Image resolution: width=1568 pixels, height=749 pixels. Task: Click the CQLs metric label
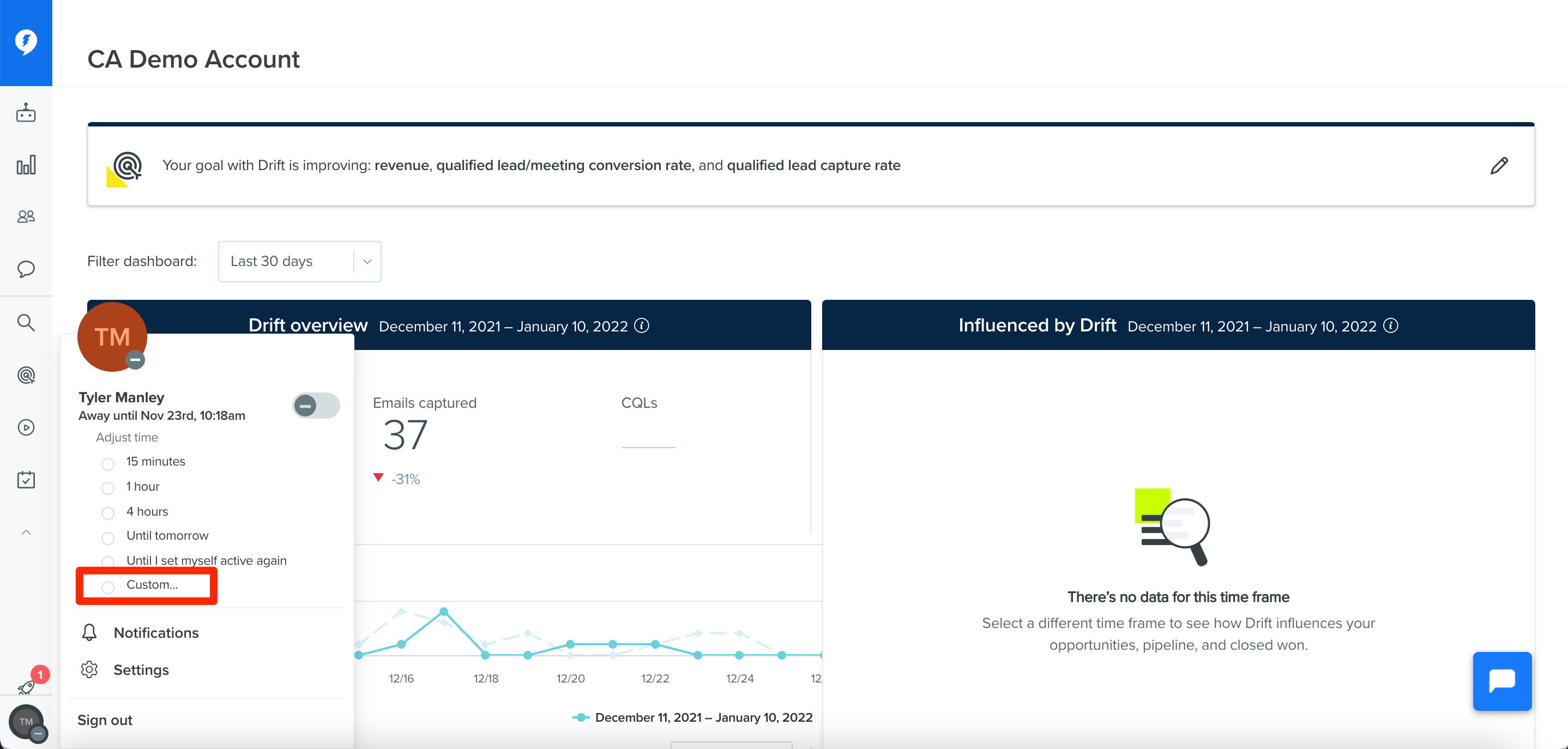639,402
